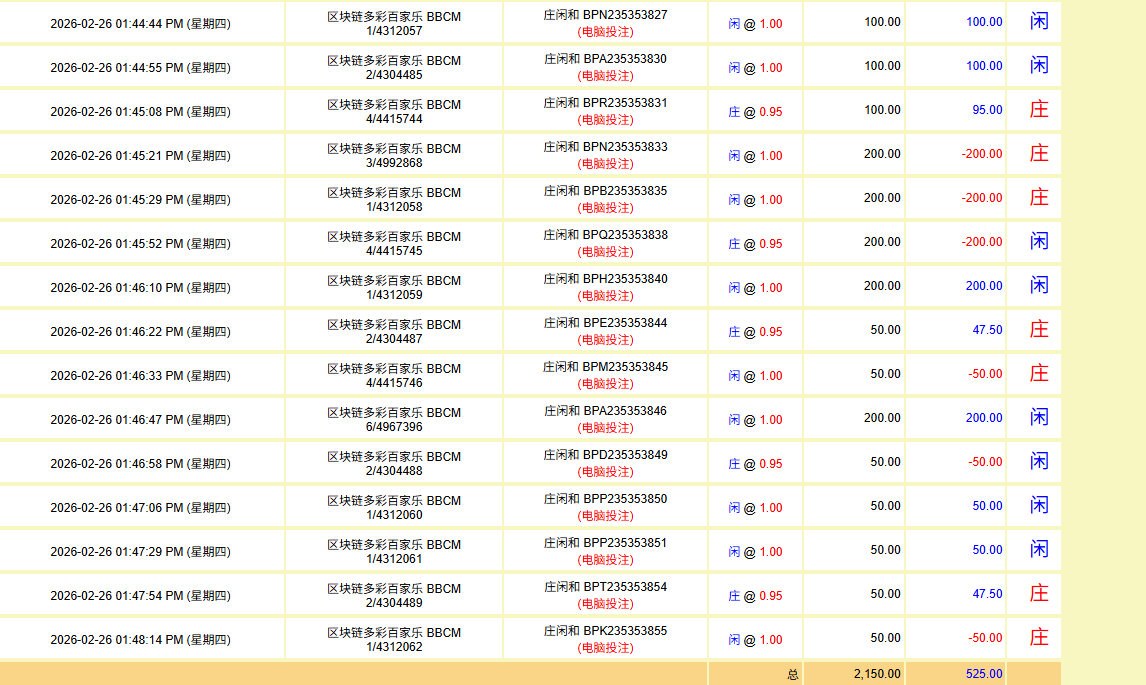The width and height of the screenshot is (1146, 685).
Task: Click the 闲 result icon in 01:45:52 PM row
Action: (x=1039, y=241)
